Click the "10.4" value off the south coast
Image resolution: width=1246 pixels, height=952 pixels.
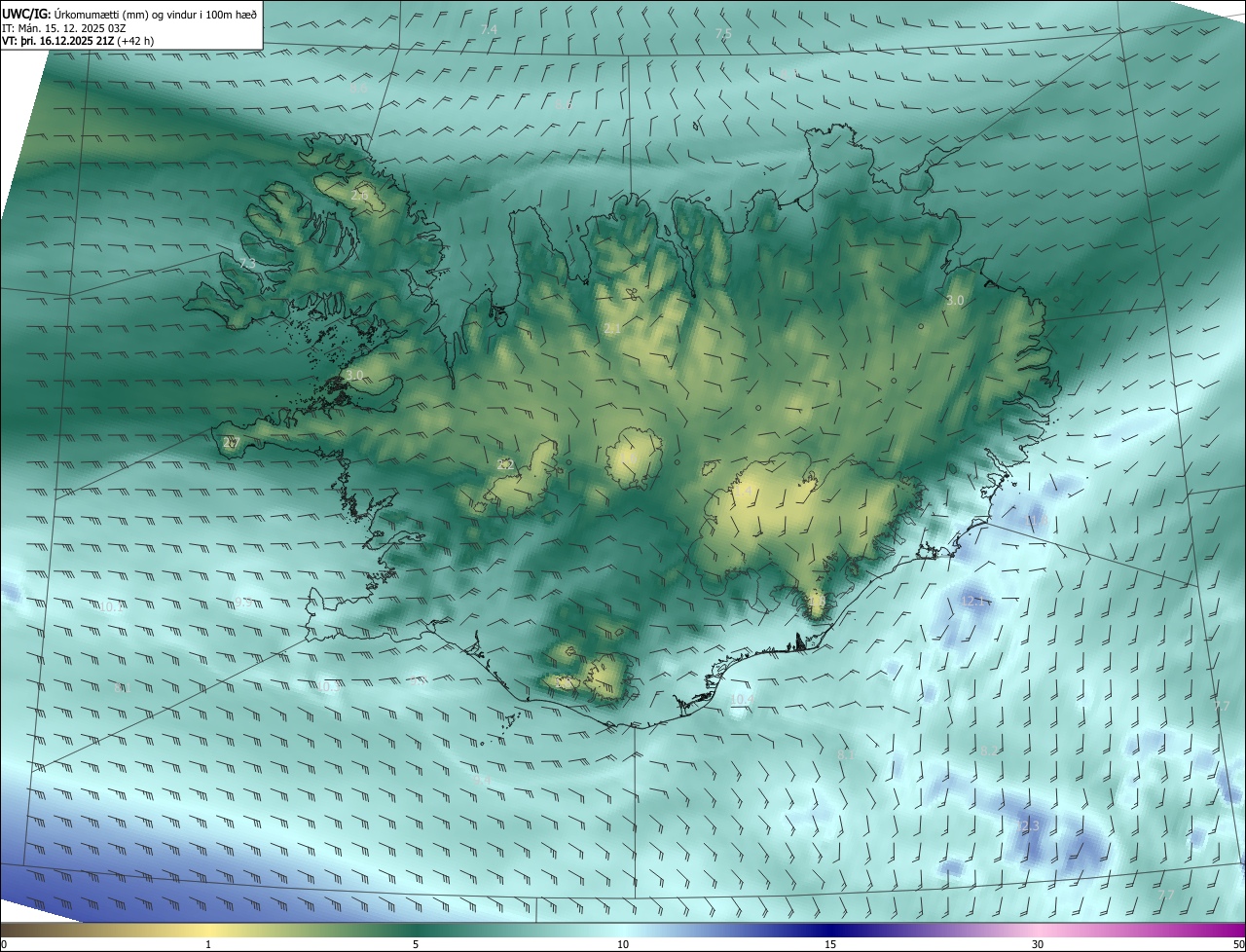(x=742, y=699)
